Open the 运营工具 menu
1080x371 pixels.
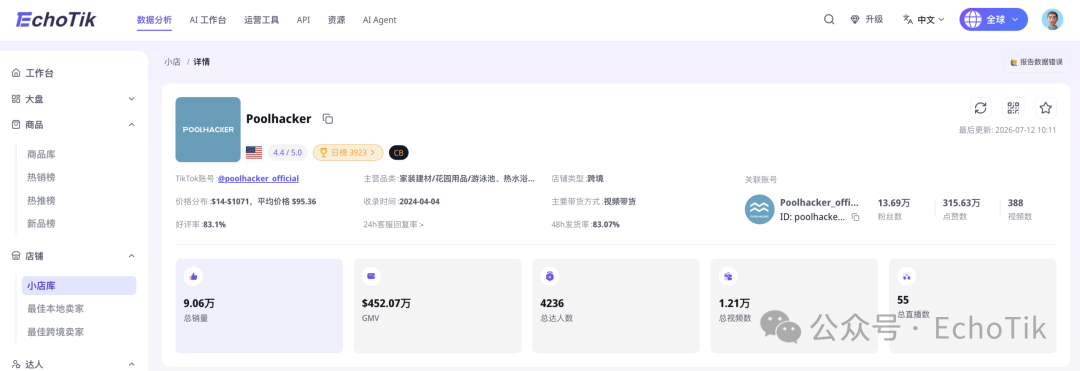point(262,20)
